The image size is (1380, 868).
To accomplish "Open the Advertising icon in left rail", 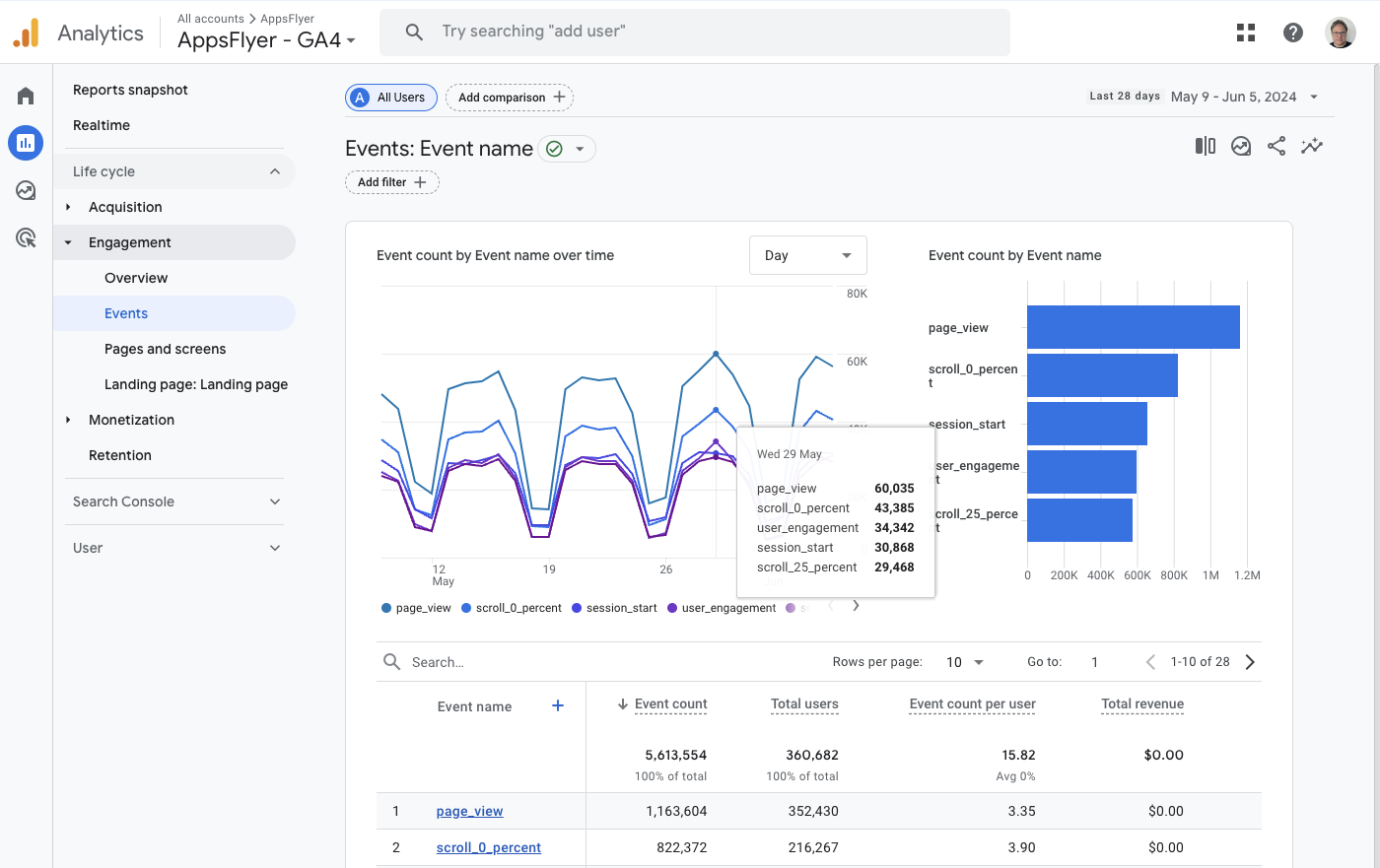I will [26, 237].
